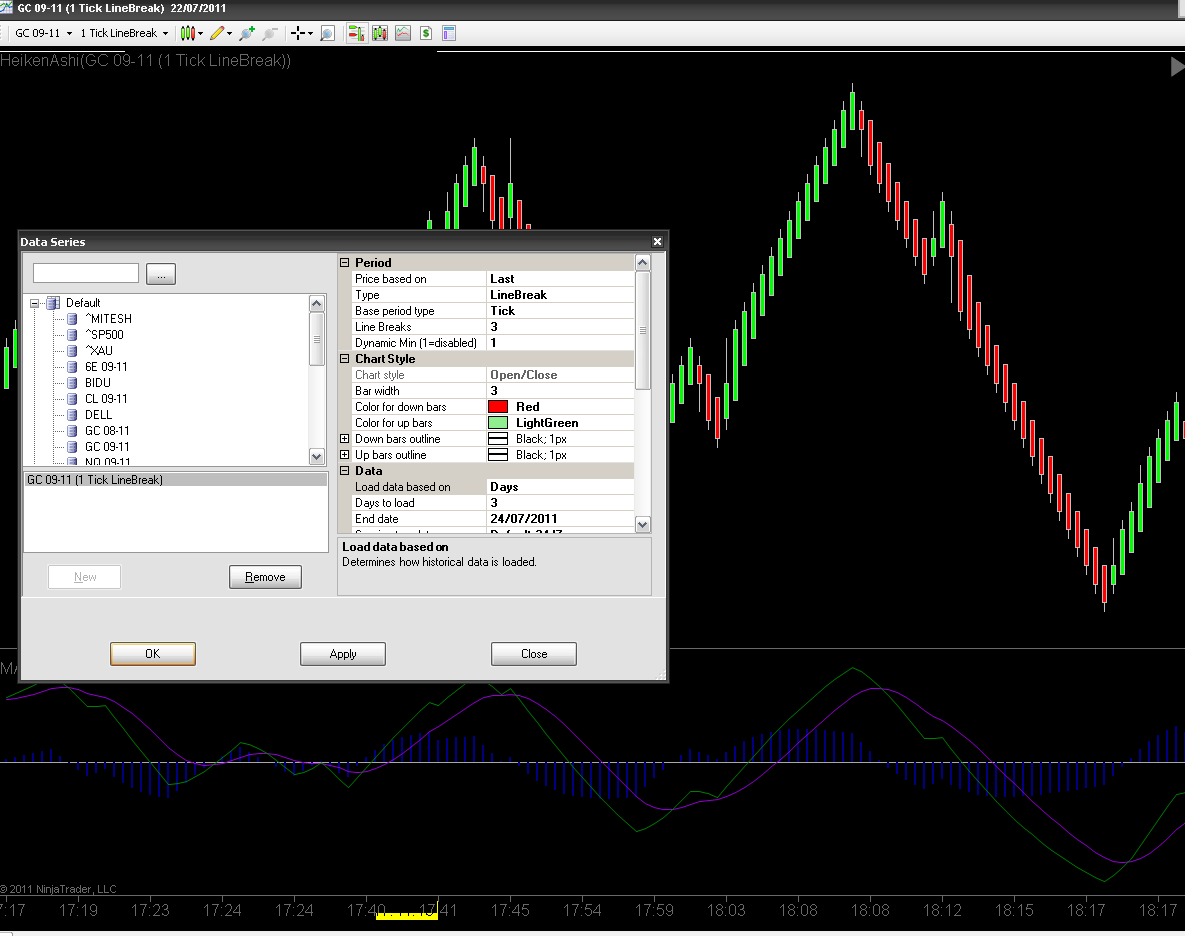Click the Down bars outline Black swatch
This screenshot has height=936, width=1185.
498,439
